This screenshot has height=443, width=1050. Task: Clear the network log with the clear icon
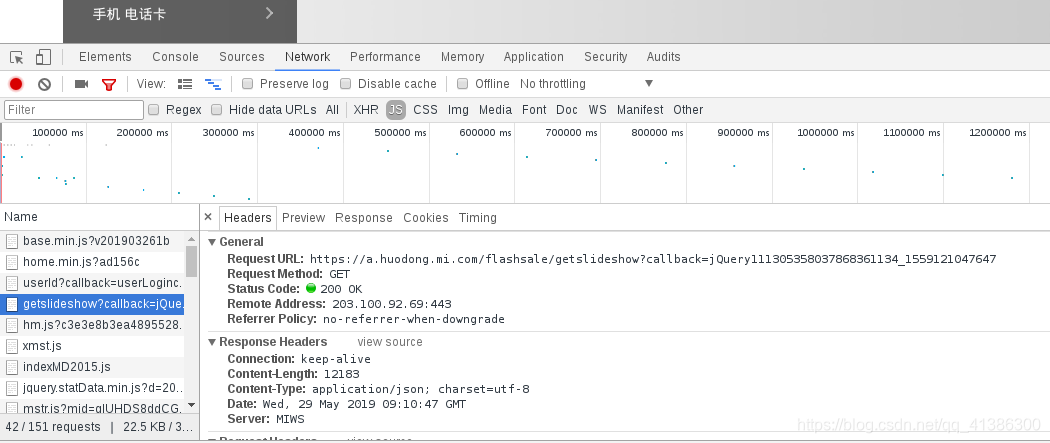[44, 84]
